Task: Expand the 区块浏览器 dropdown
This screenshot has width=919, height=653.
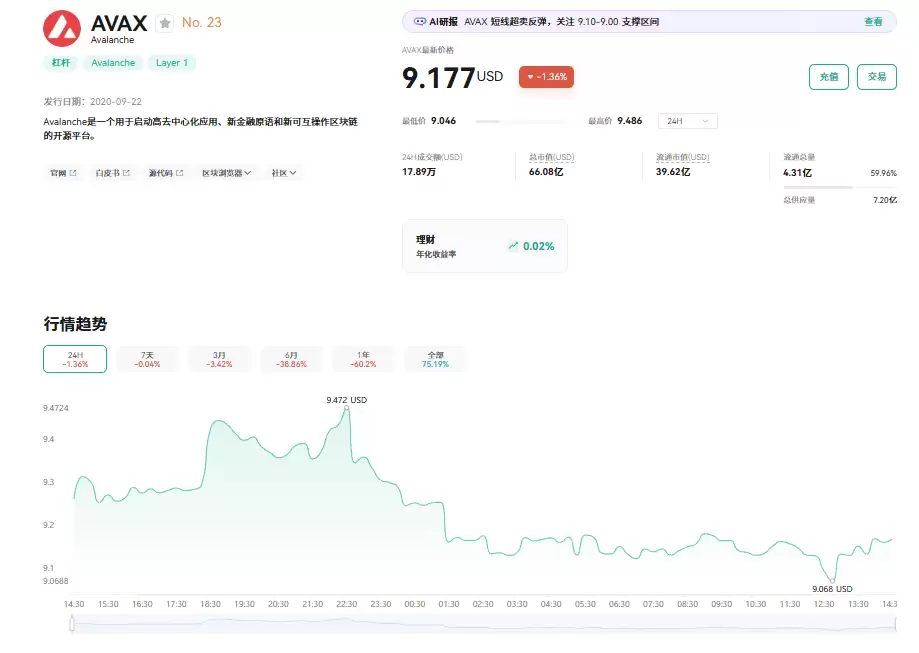Action: click(226, 173)
